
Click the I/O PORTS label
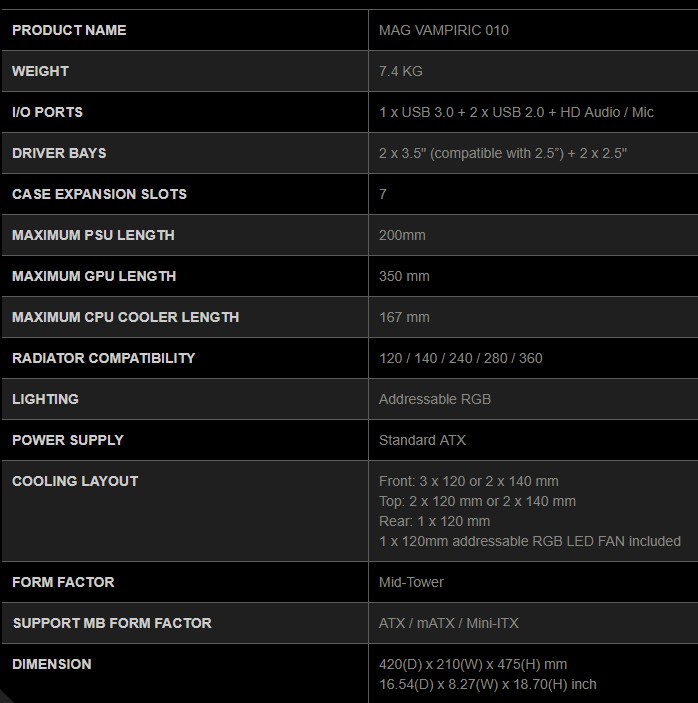coord(47,112)
